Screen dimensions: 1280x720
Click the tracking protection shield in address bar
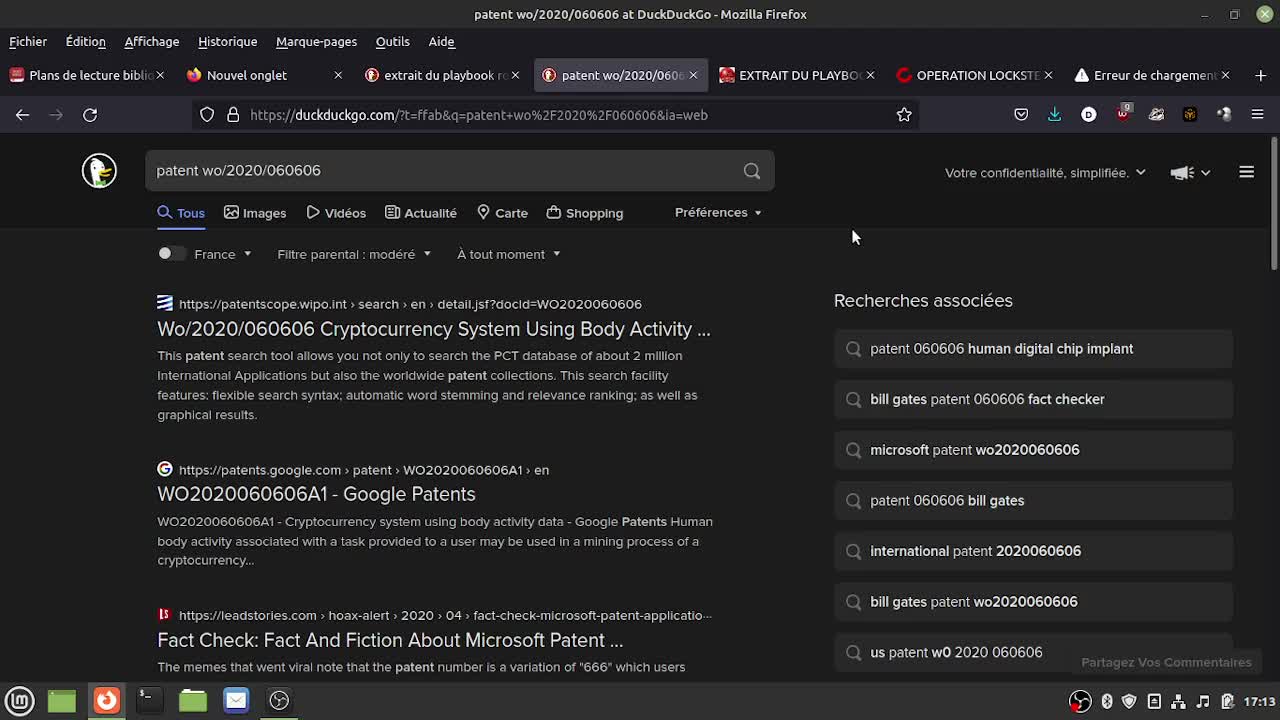click(x=207, y=115)
